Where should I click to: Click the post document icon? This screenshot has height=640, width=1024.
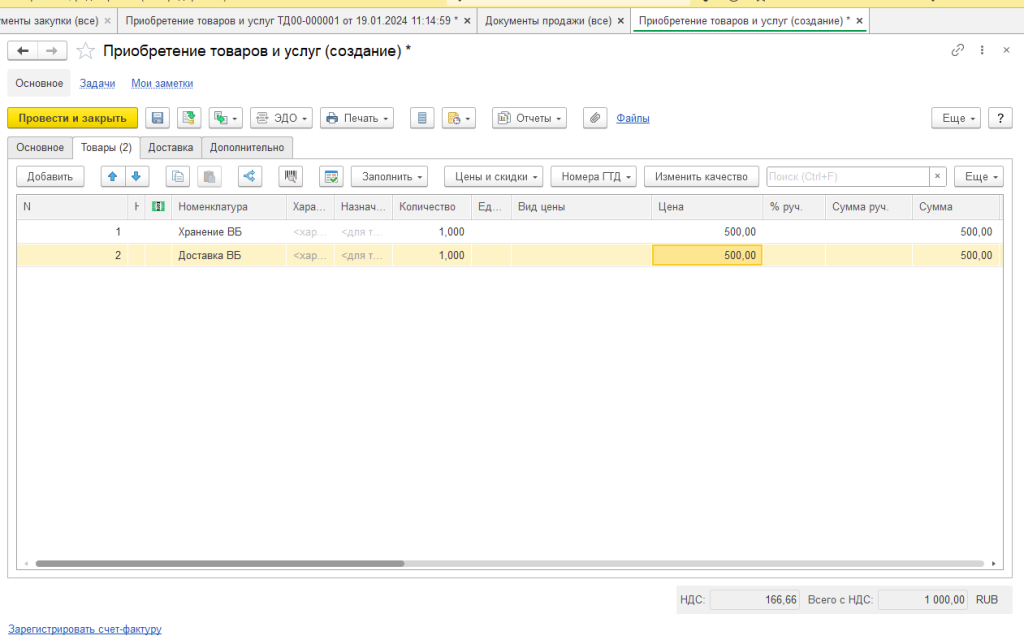[x=189, y=118]
